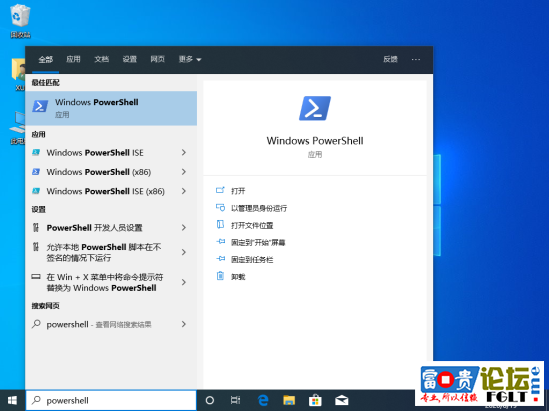Open the Mail app from the taskbar
Image resolution: width=549 pixels, height=411 pixels.
pos(341,400)
